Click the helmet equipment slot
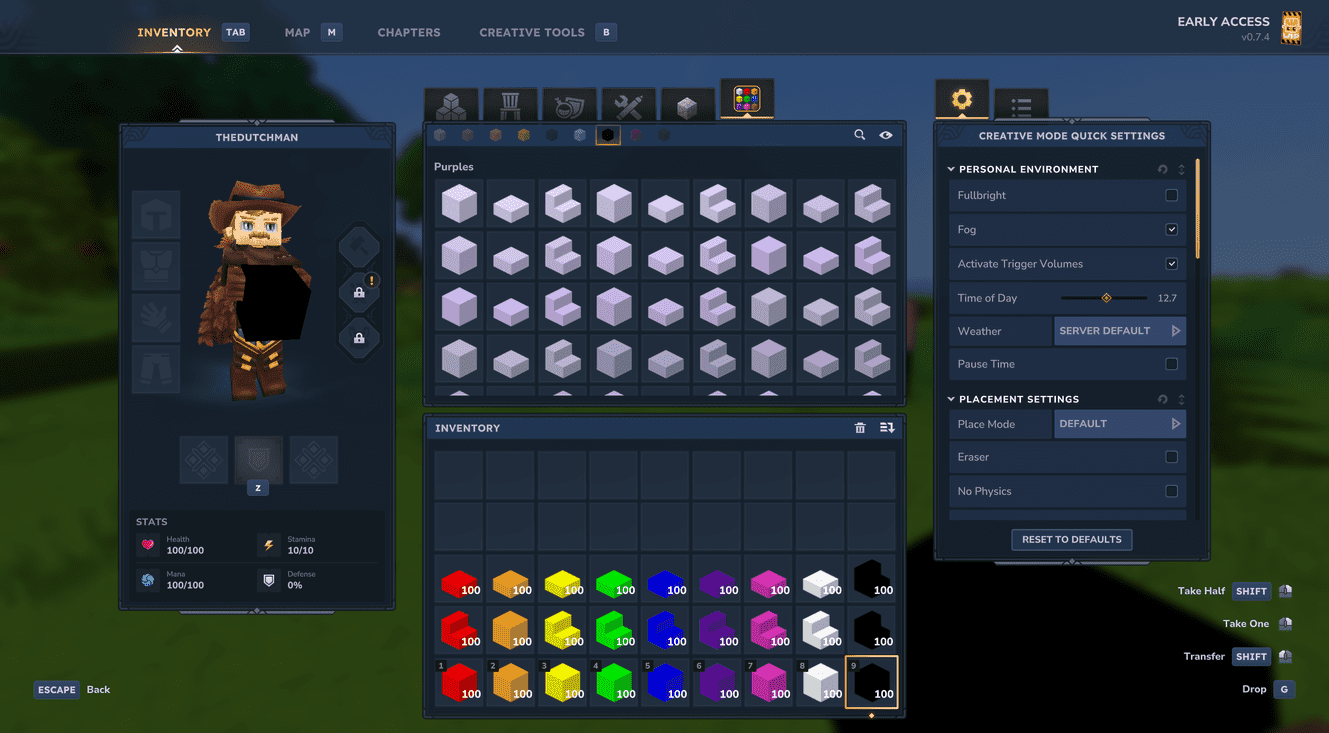The image size is (1329, 733). coord(156,214)
